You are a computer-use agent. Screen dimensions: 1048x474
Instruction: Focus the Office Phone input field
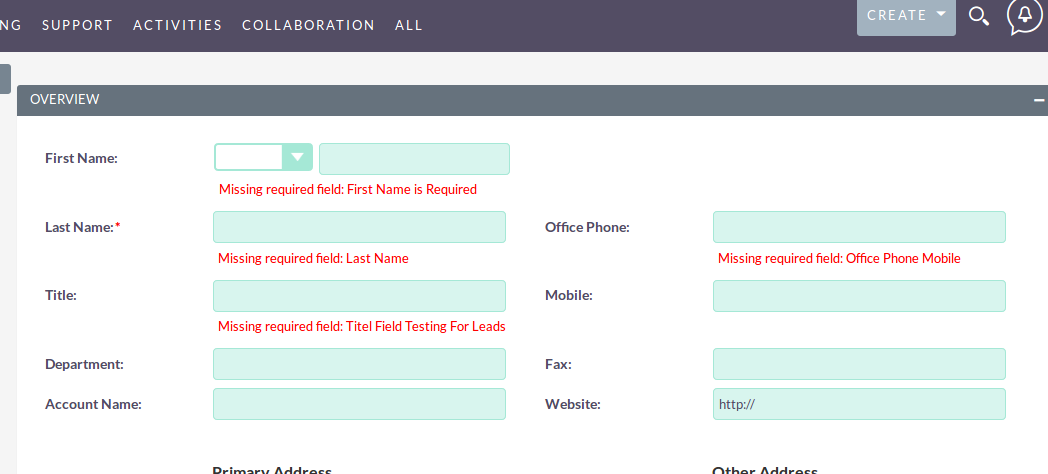point(860,227)
